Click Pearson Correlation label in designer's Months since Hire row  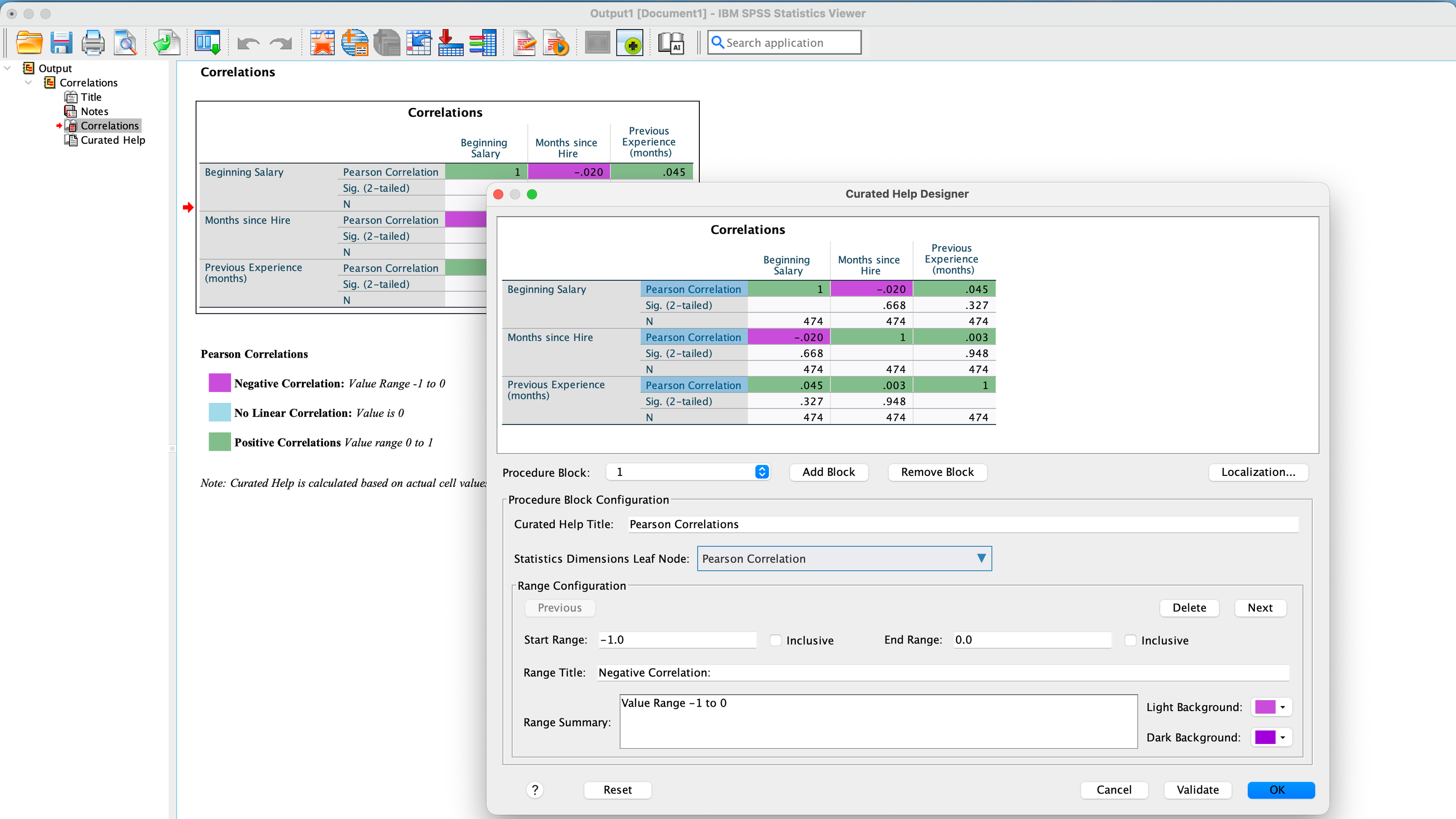tap(693, 338)
